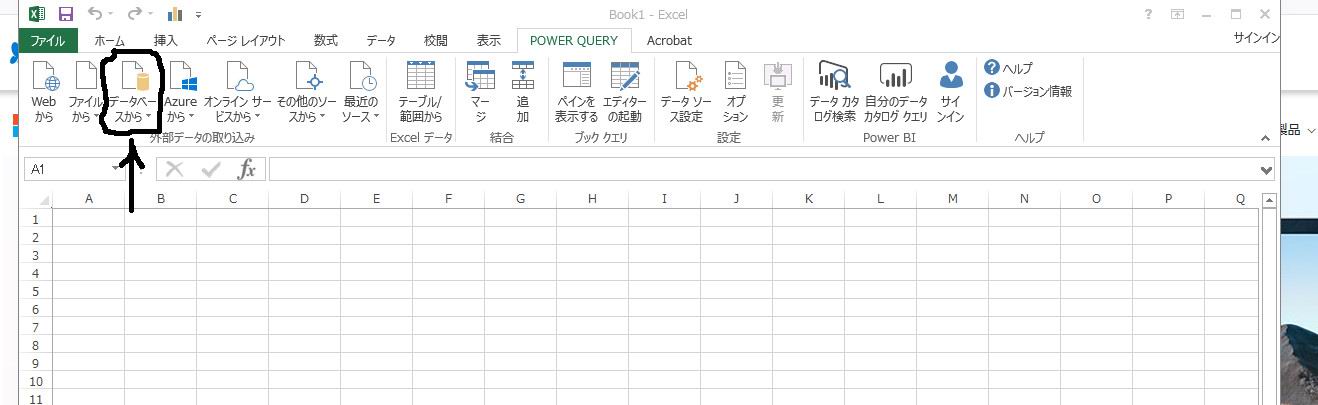Switch to the ホーム tab

point(109,41)
